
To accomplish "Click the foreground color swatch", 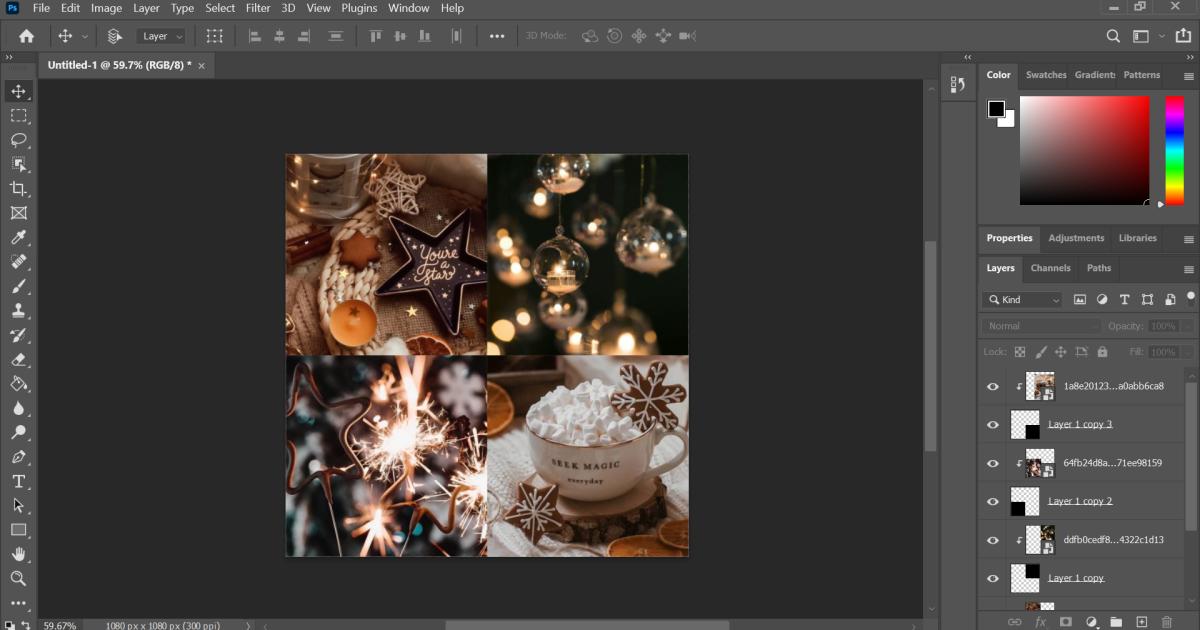I will 997,109.
